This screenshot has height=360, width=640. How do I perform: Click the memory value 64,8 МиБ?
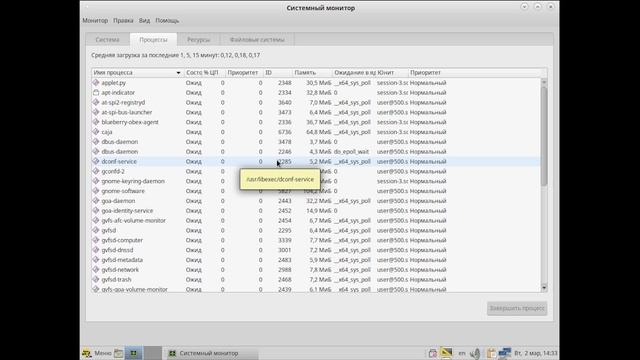318,132
